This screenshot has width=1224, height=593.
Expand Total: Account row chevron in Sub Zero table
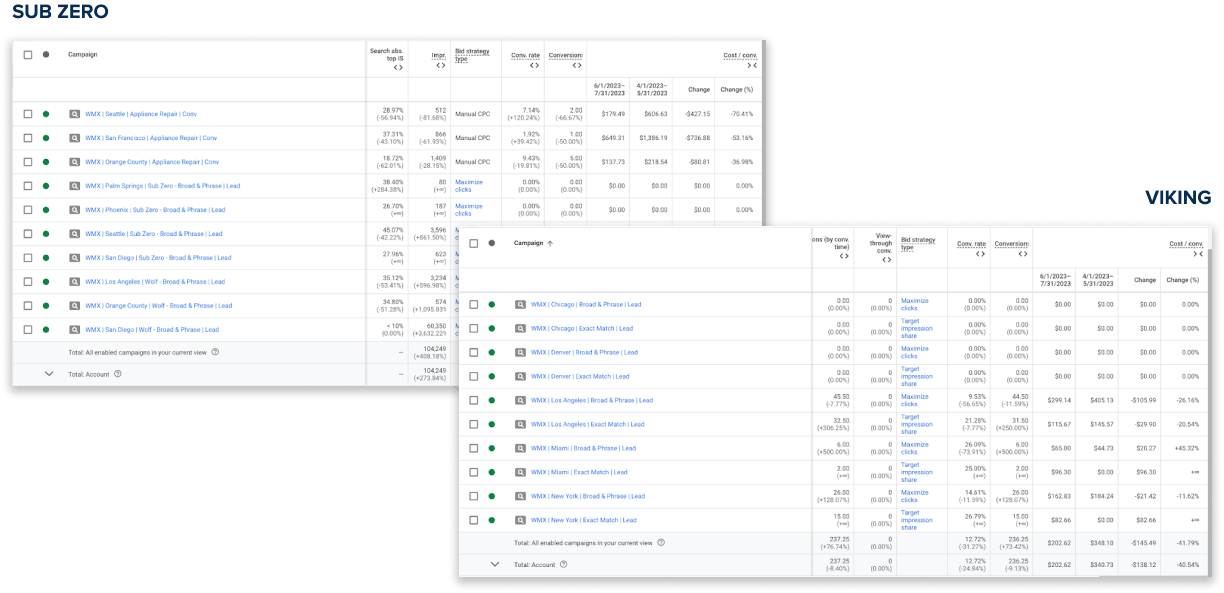[48, 374]
